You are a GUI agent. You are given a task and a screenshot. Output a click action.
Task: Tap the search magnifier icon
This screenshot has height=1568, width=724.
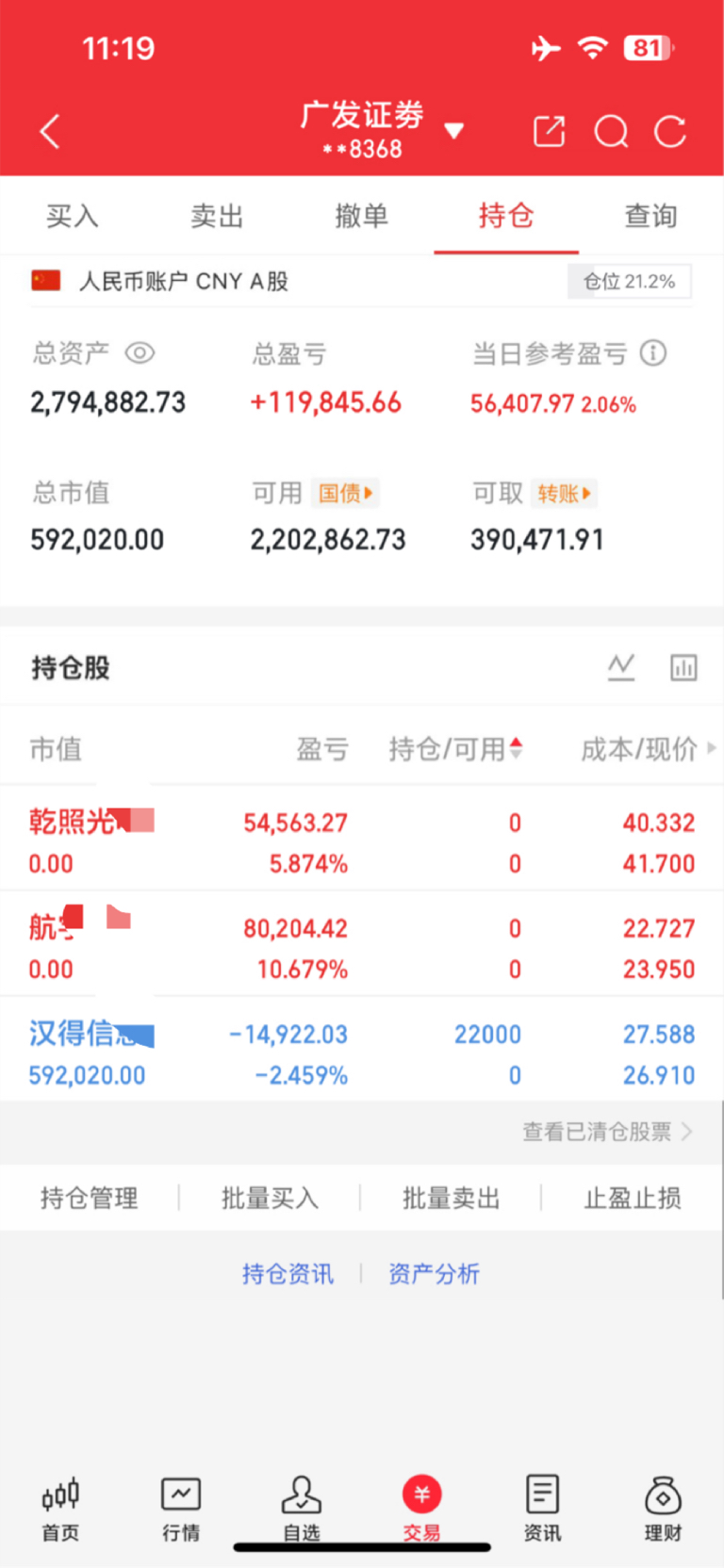(611, 131)
